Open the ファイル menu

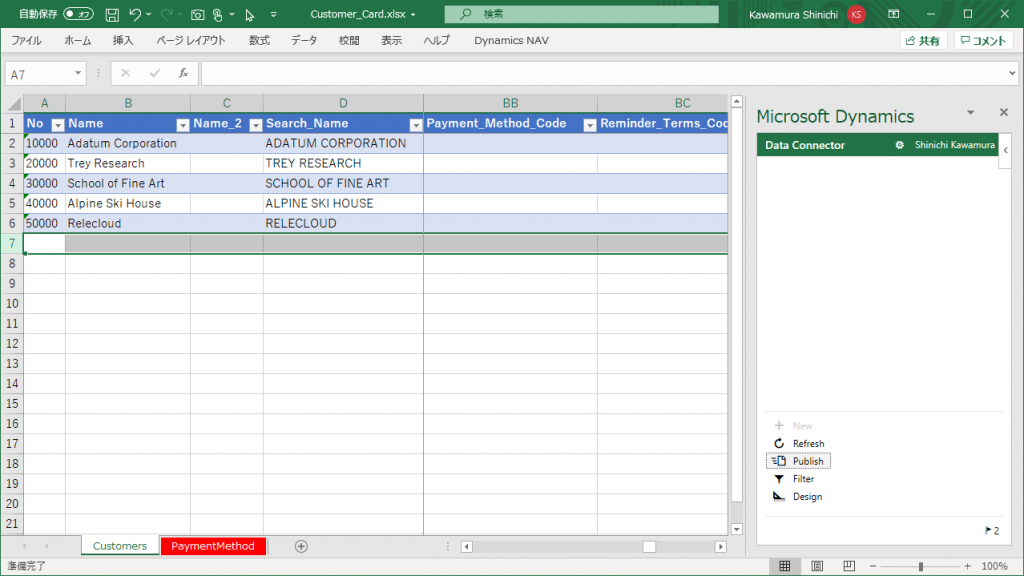tap(26, 40)
